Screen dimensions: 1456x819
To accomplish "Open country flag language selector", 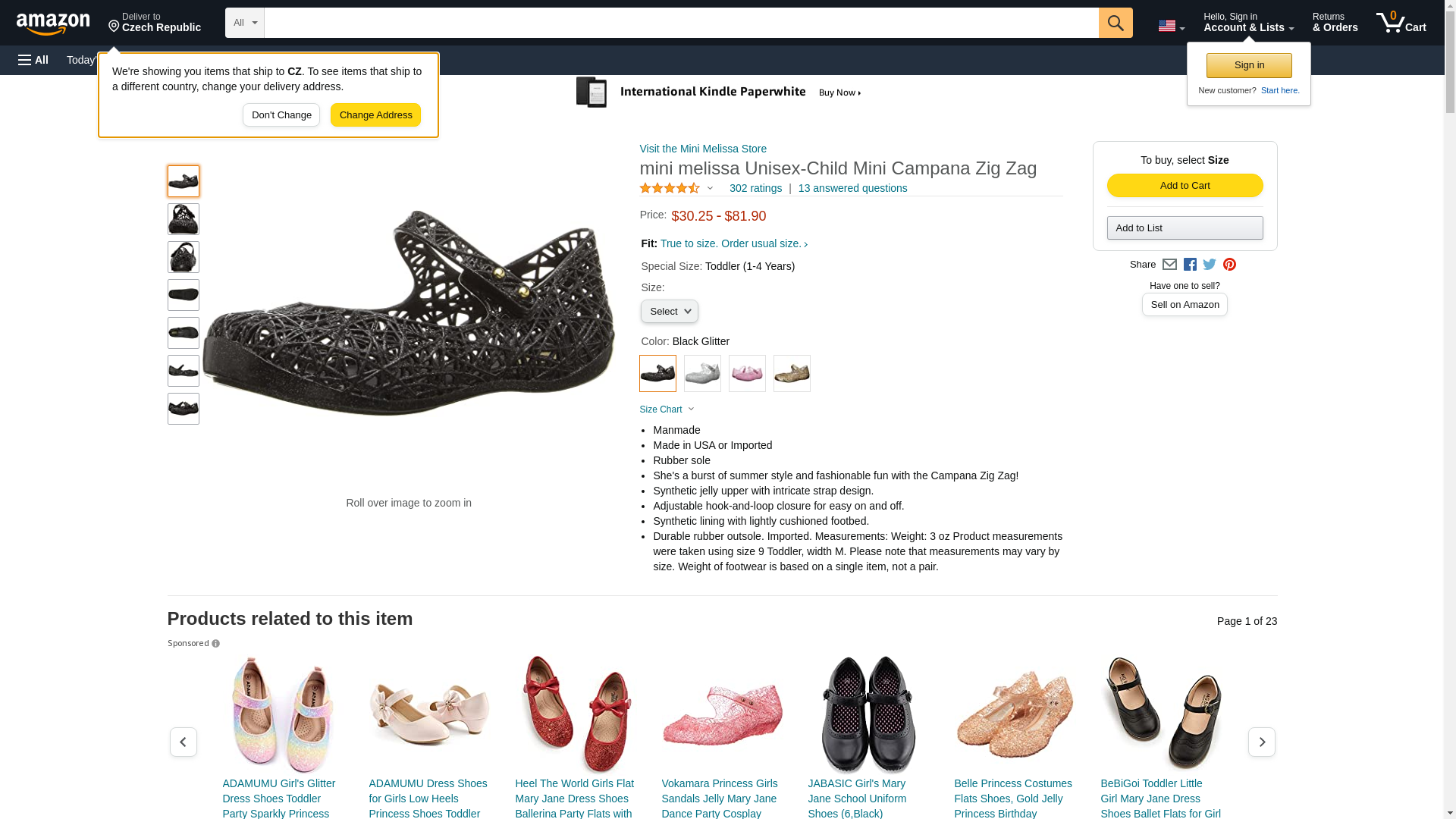I will pyautogui.click(x=1171, y=27).
